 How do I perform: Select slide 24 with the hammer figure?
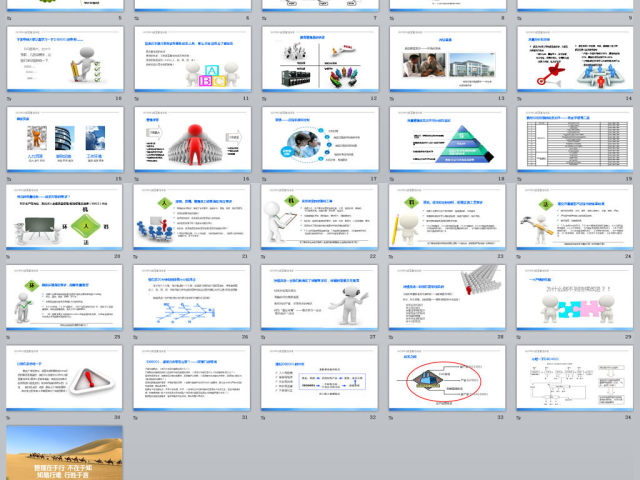(575, 219)
